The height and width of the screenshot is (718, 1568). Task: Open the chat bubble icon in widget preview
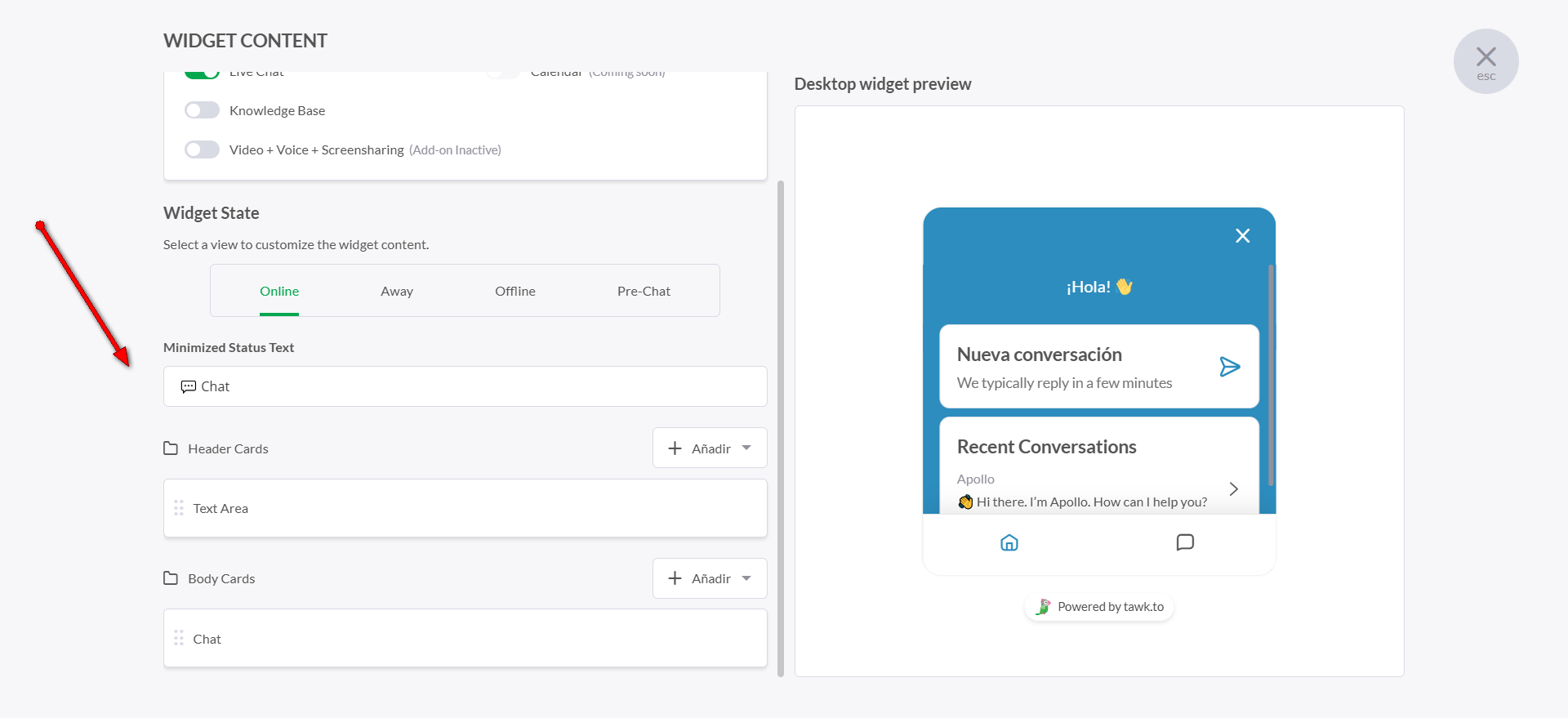(1185, 542)
